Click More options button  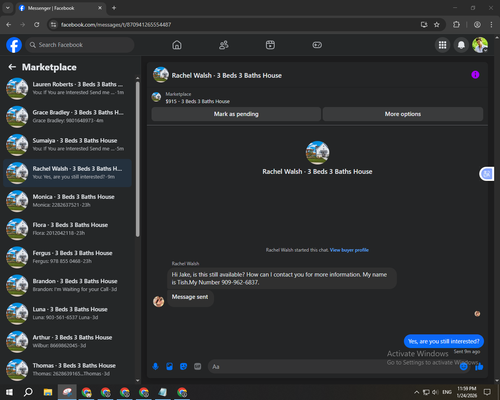[x=403, y=114]
